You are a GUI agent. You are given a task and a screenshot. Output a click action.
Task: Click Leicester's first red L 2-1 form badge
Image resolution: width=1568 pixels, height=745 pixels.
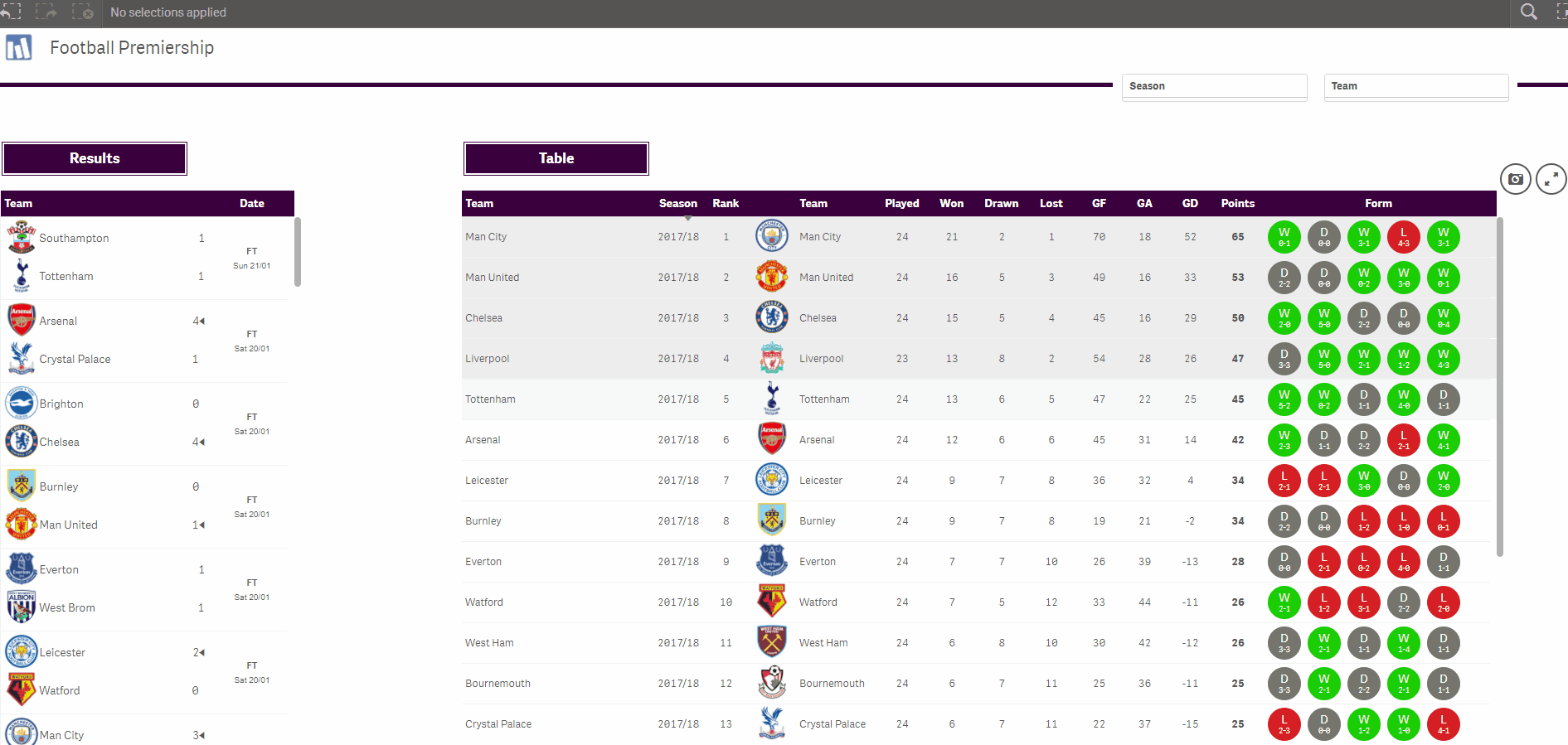[x=1284, y=480]
